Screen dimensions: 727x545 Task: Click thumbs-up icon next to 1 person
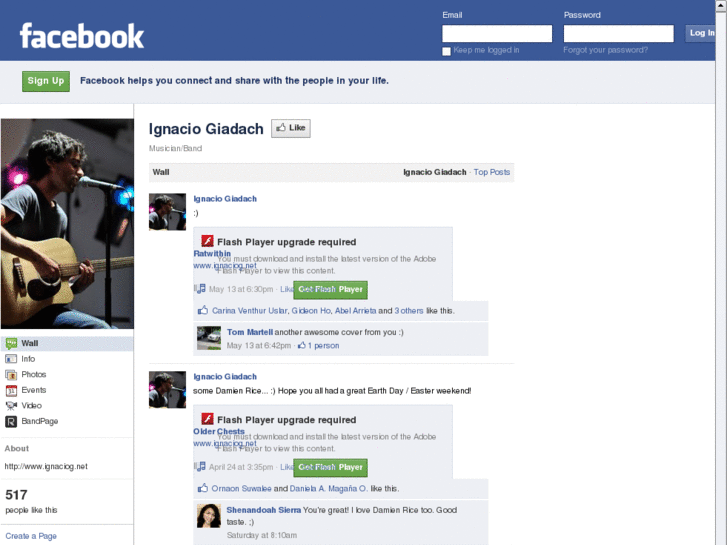point(302,346)
